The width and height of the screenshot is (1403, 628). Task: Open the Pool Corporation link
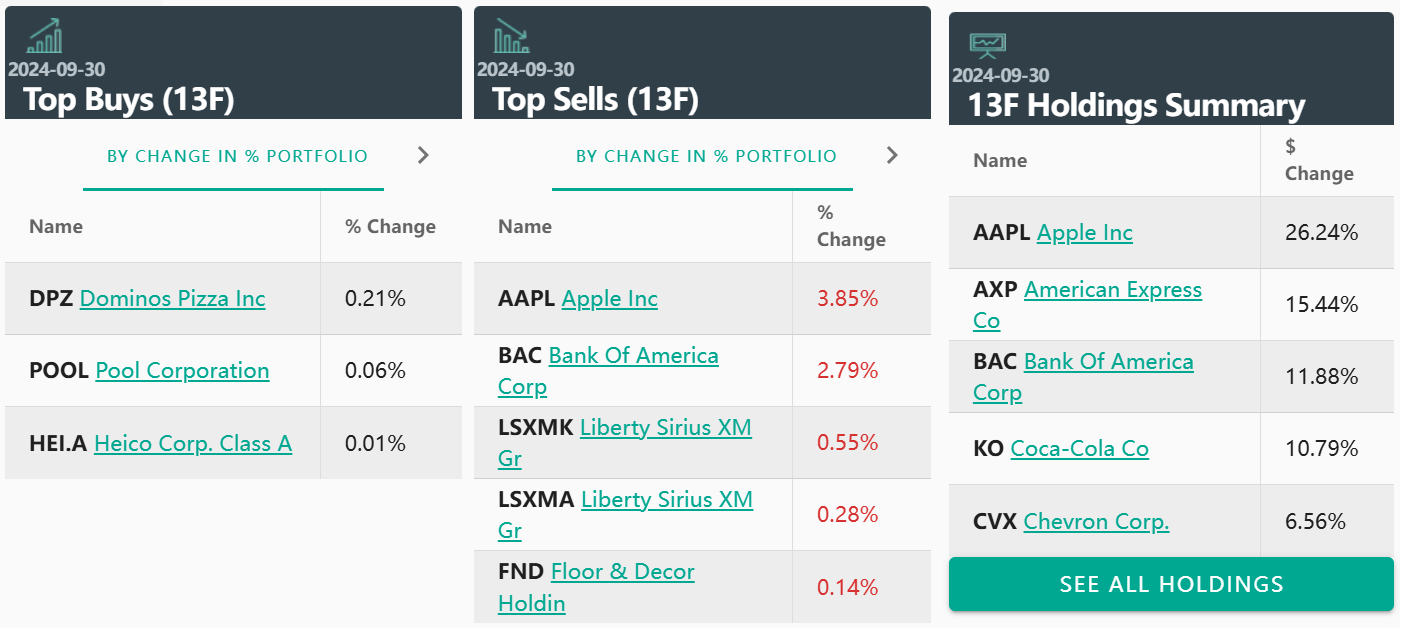click(182, 371)
